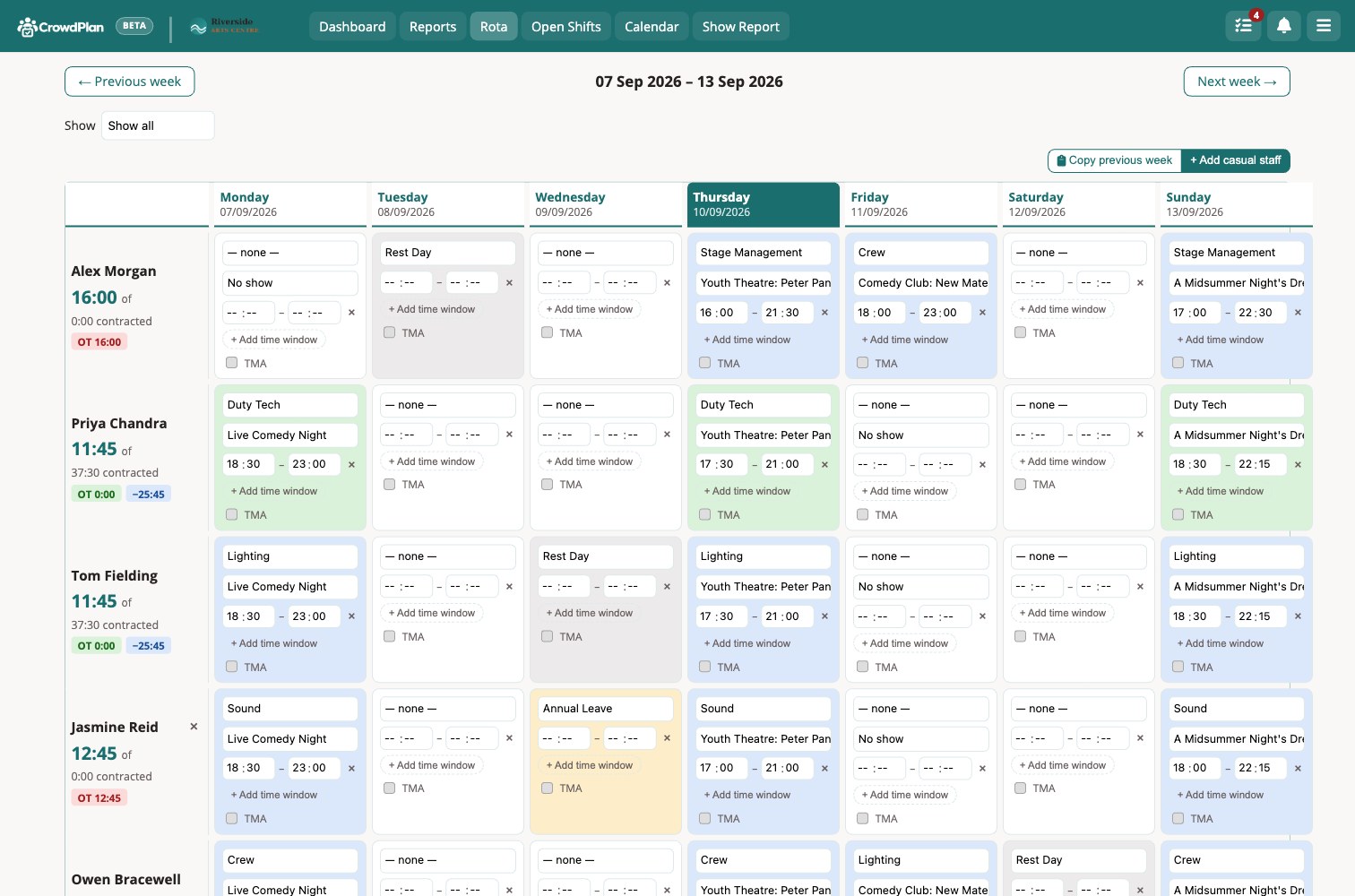The height and width of the screenshot is (896, 1355).
Task: Open Tom Fielding's Friday No show dropdown
Action: click(x=921, y=587)
